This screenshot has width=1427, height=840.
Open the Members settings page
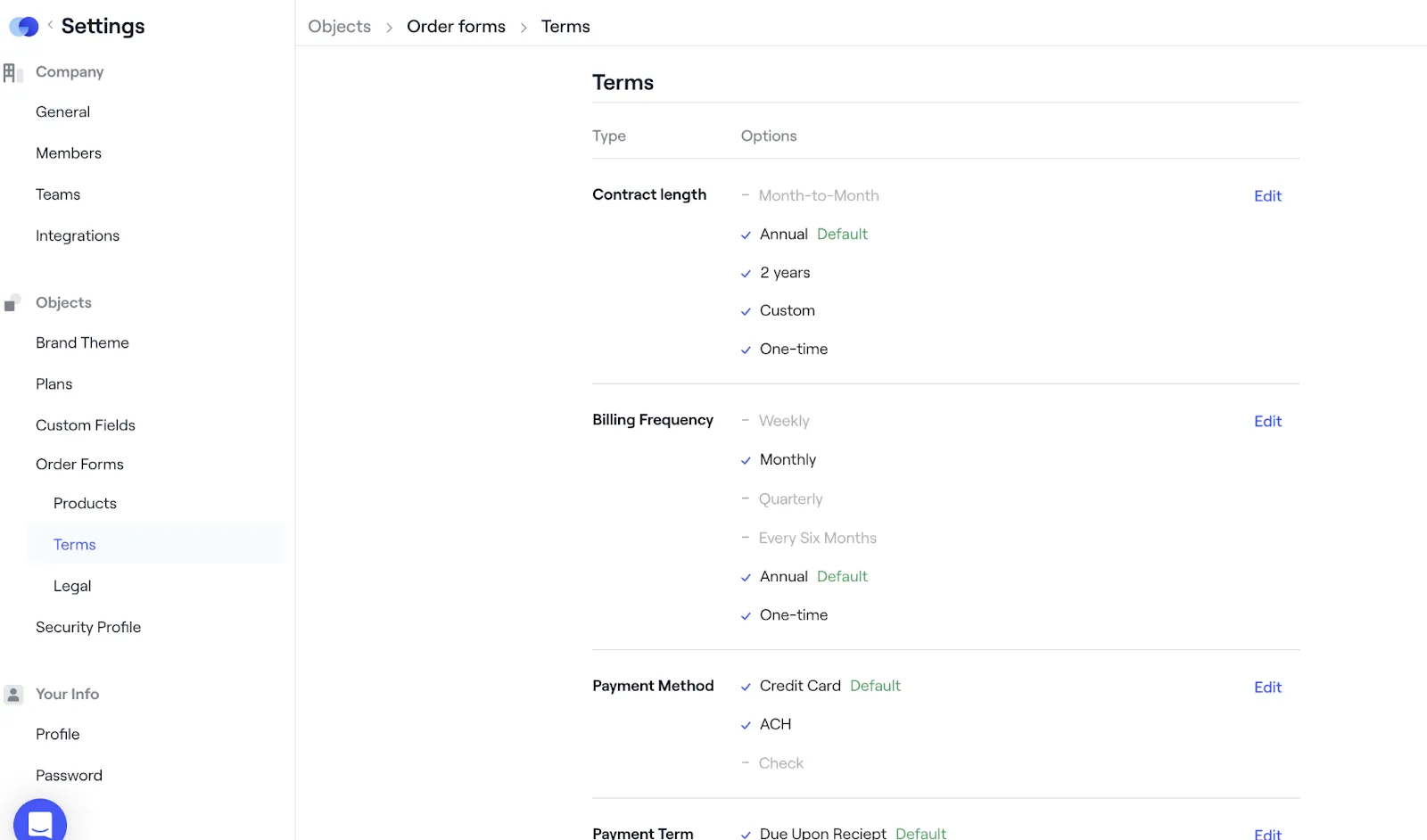[69, 153]
